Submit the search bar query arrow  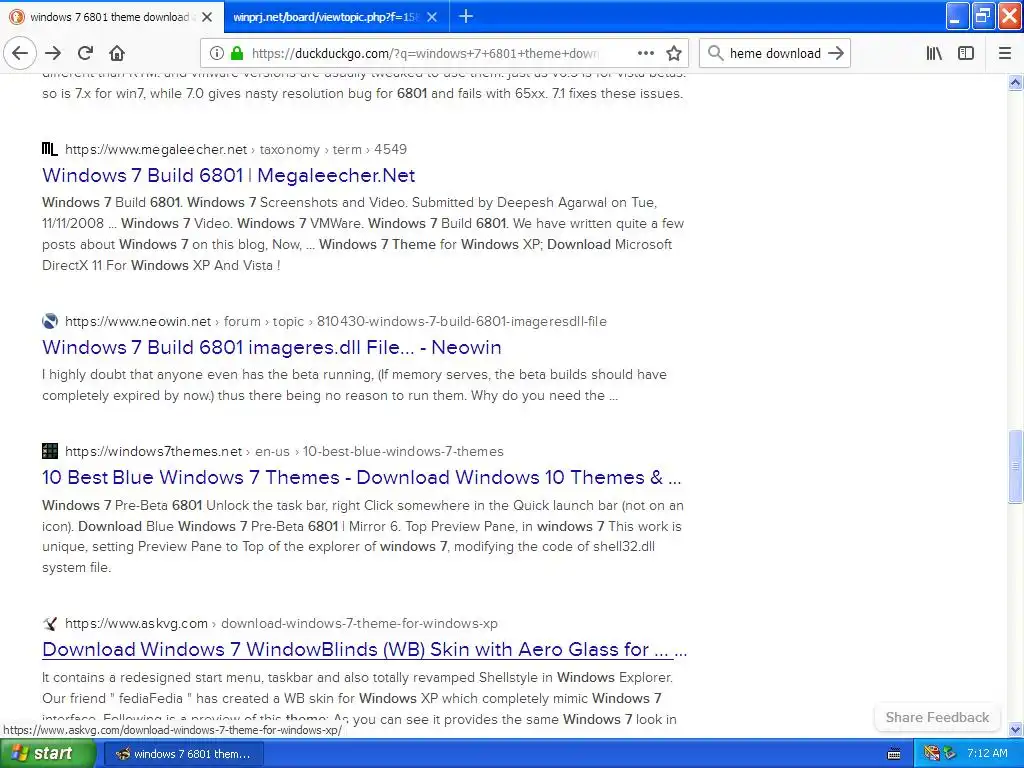point(836,53)
